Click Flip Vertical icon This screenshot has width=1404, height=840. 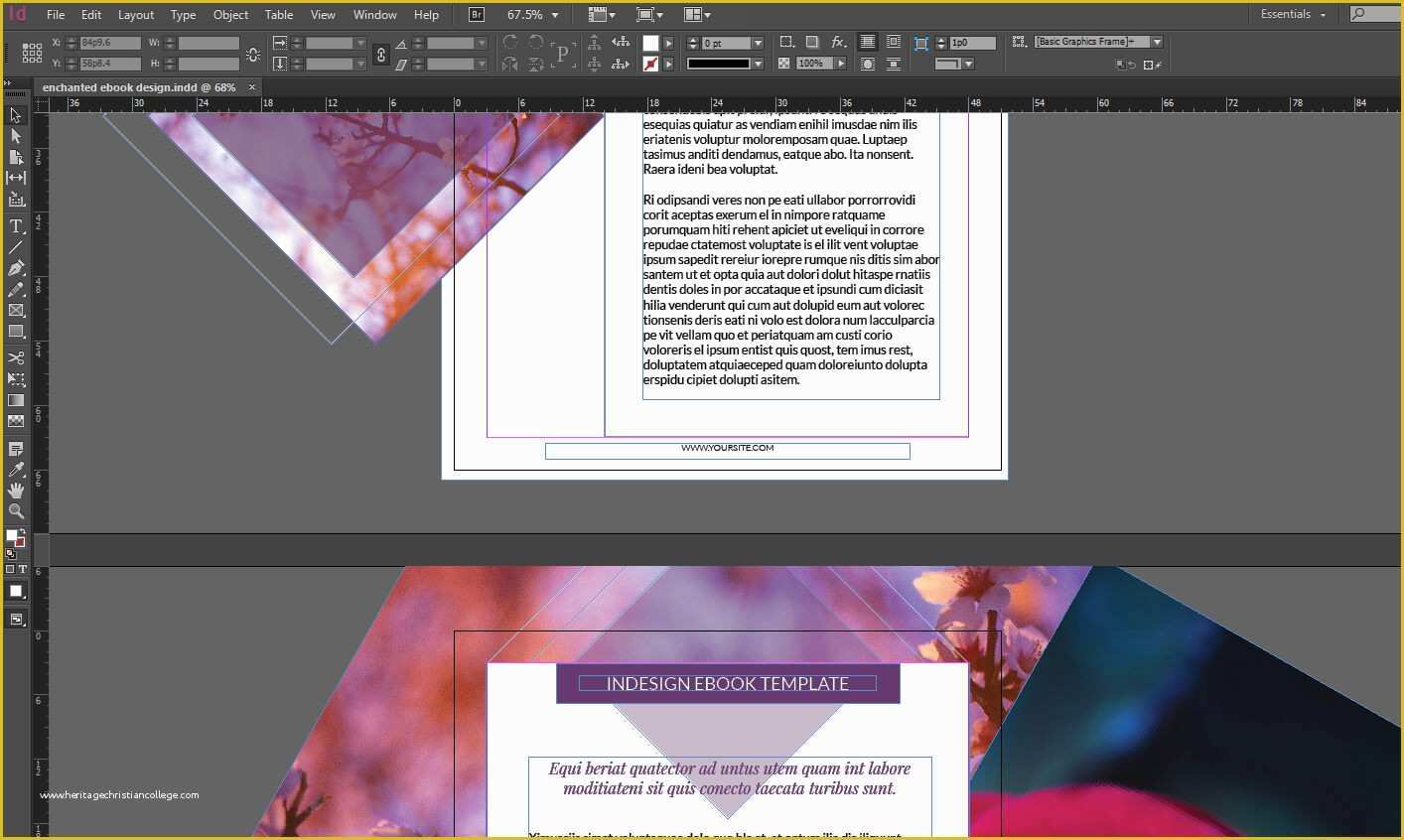click(535, 64)
